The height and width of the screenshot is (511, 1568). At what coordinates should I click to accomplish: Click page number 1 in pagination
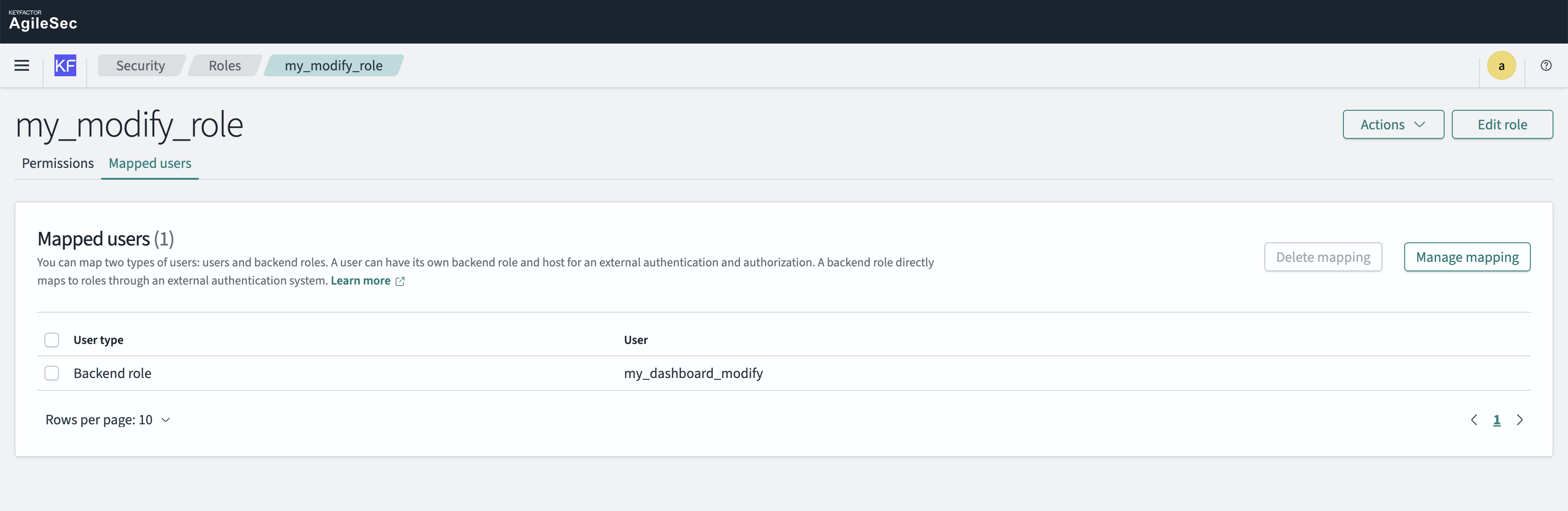point(1497,420)
